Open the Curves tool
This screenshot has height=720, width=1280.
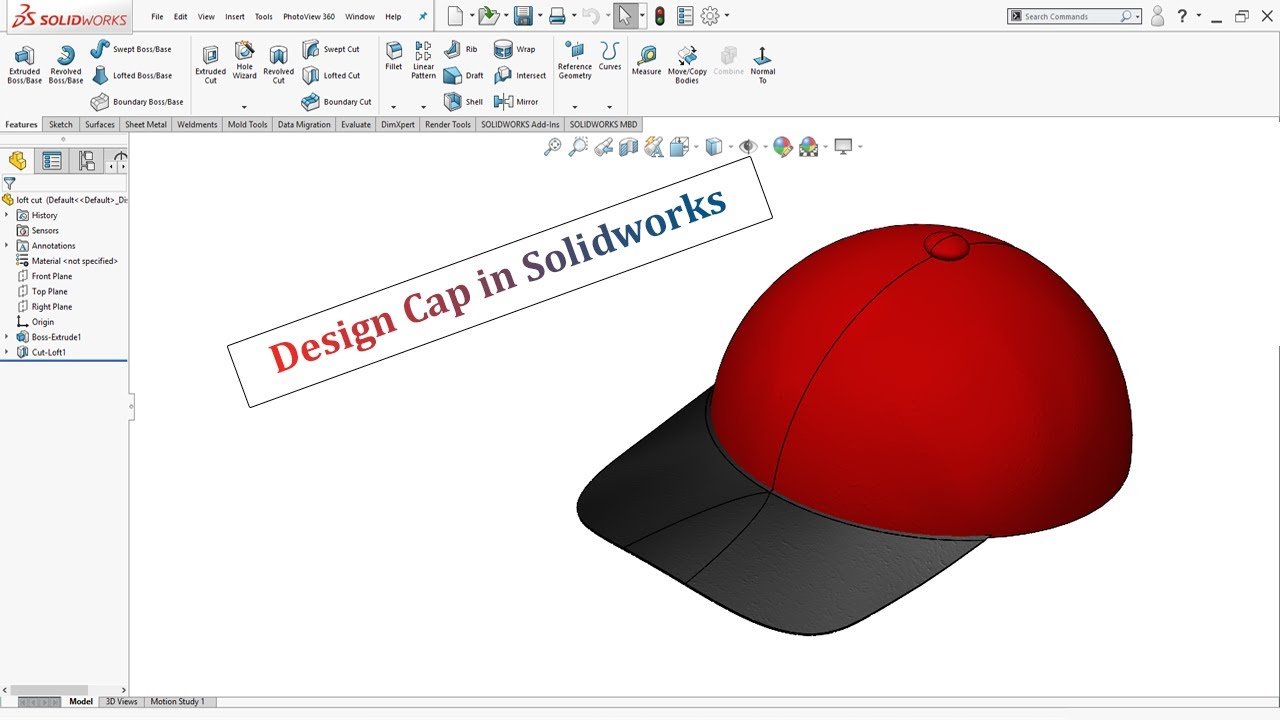(610, 57)
